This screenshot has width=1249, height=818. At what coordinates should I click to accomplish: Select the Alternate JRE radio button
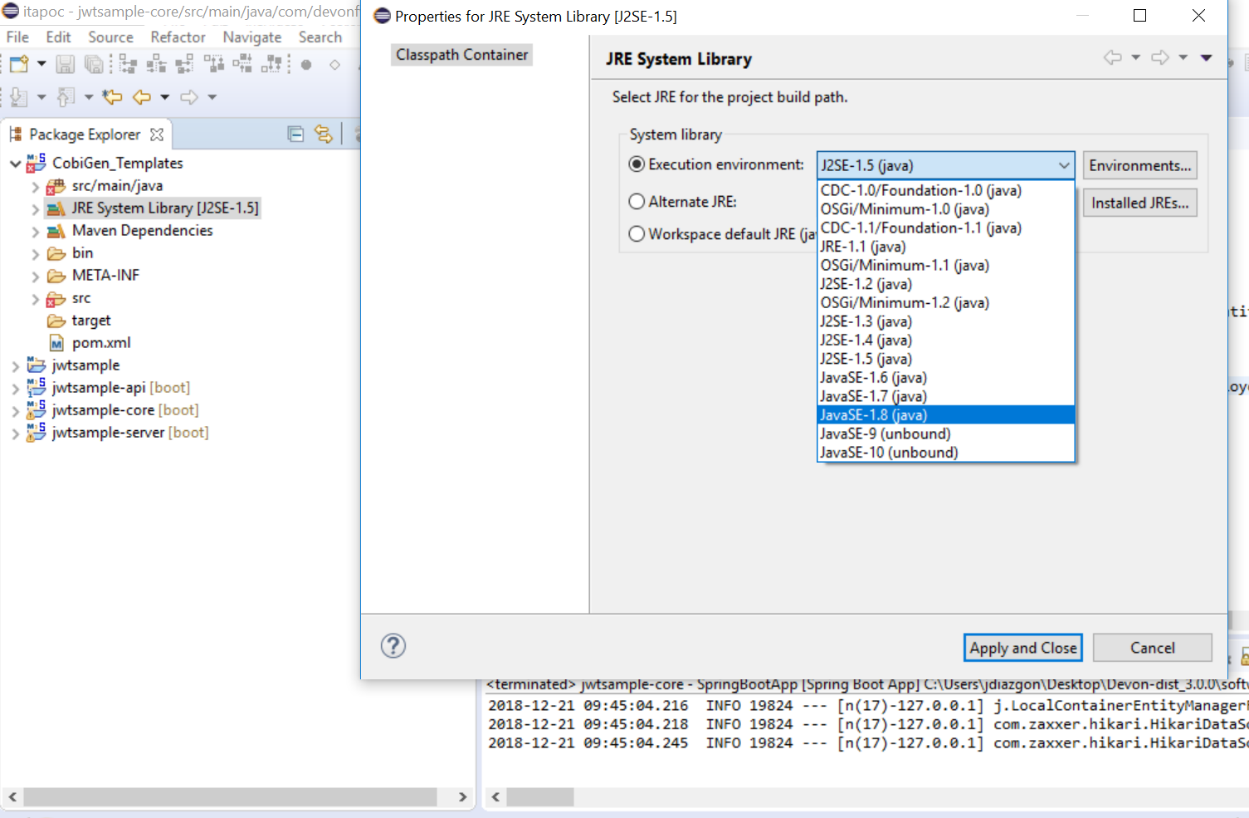click(637, 201)
